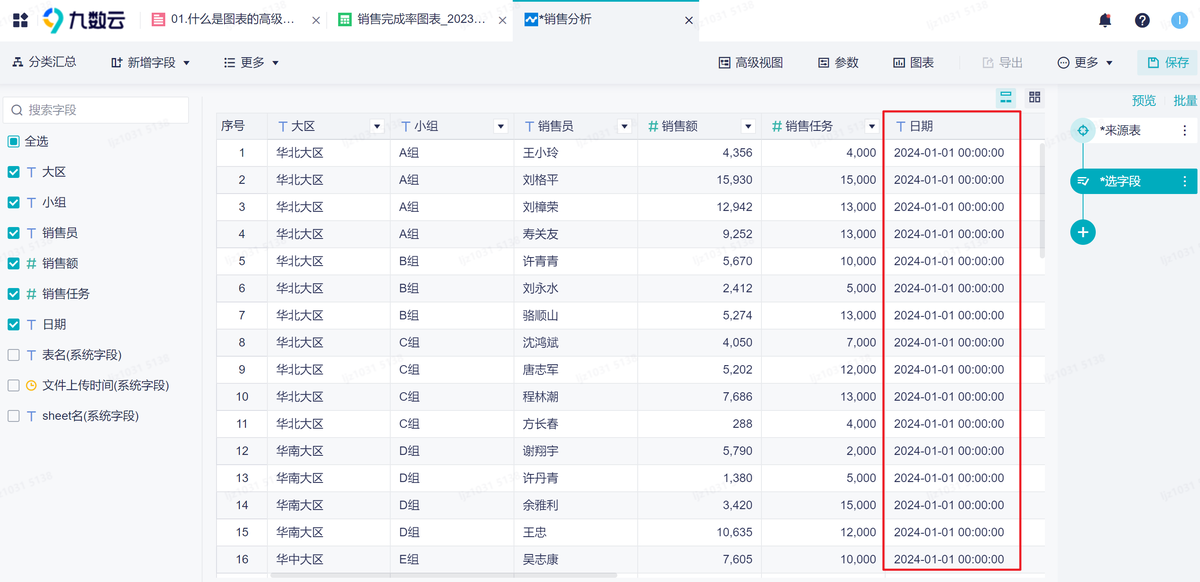Viewport: 1200px width, 582px height.
Task: Open the left 更多 dropdown with list icon
Action: click(x=251, y=62)
